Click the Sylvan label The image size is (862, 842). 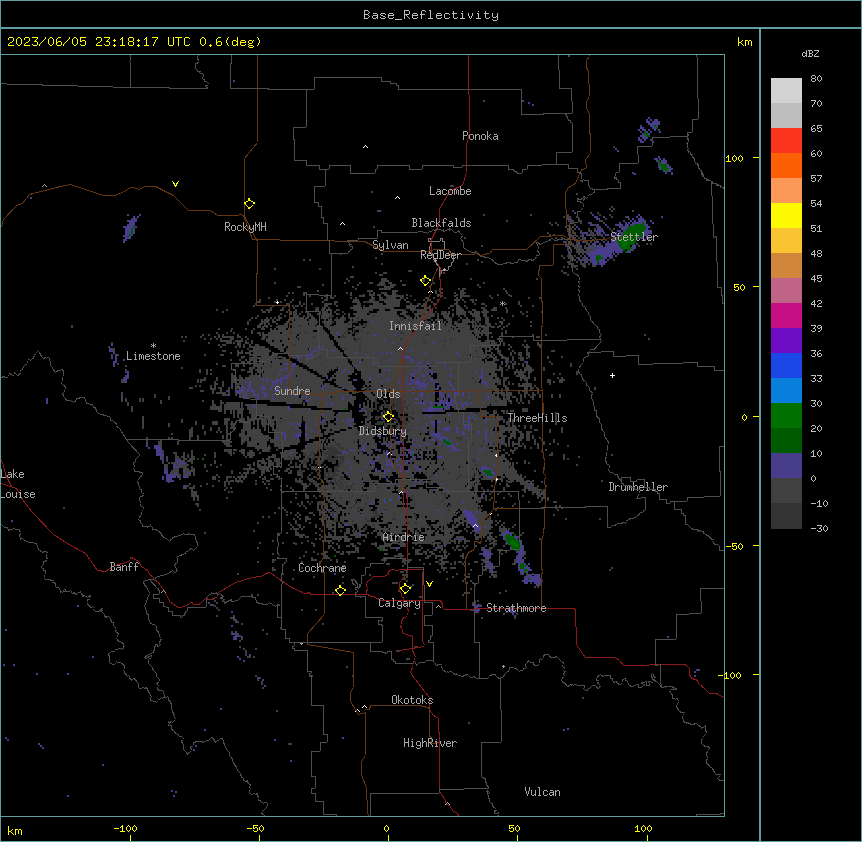click(x=390, y=245)
